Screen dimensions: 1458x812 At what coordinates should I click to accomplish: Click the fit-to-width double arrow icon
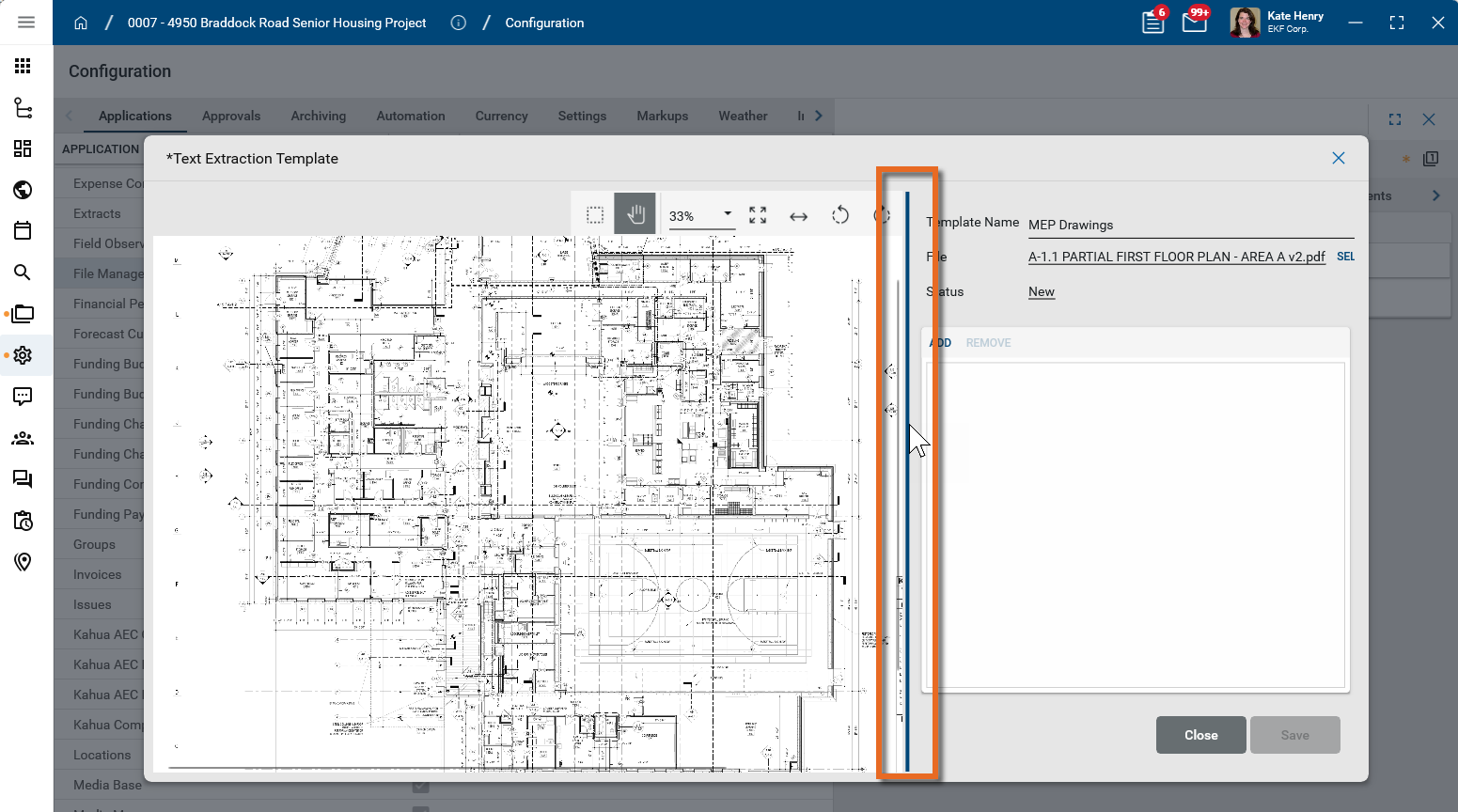[x=798, y=216]
